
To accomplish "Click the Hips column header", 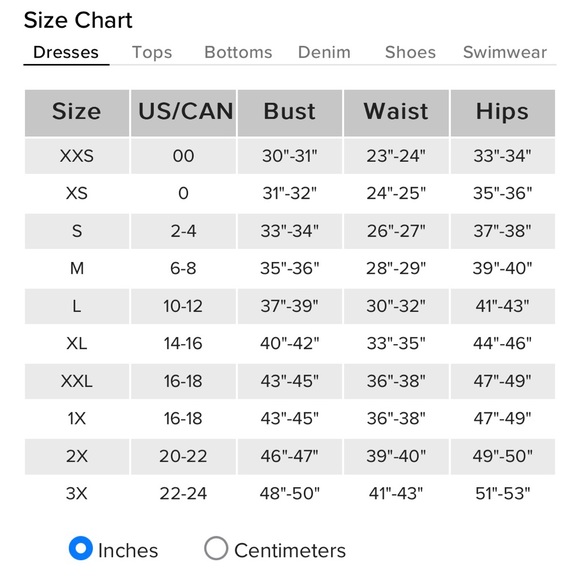I will 503,112.
